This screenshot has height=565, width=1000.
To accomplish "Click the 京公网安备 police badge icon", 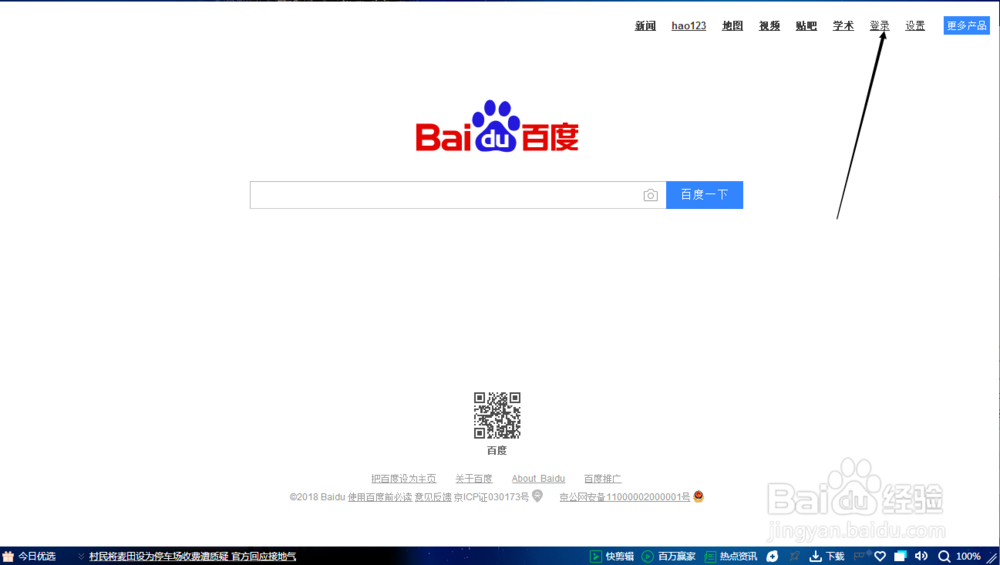I will [698, 495].
